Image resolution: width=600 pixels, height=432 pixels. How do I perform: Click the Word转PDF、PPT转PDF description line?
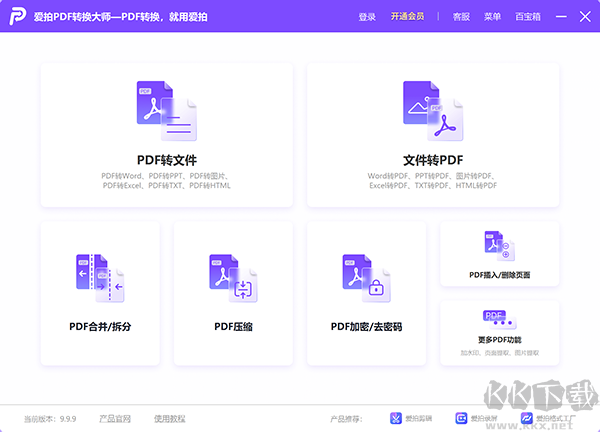click(432, 176)
